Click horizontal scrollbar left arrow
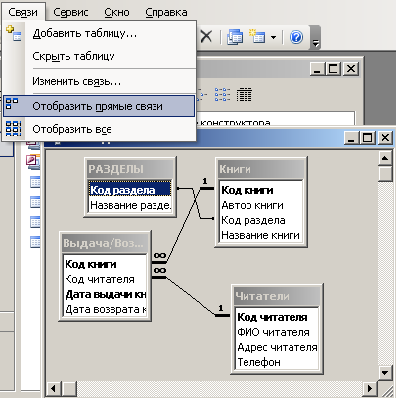This screenshot has width=396, height=398. click(x=53, y=389)
